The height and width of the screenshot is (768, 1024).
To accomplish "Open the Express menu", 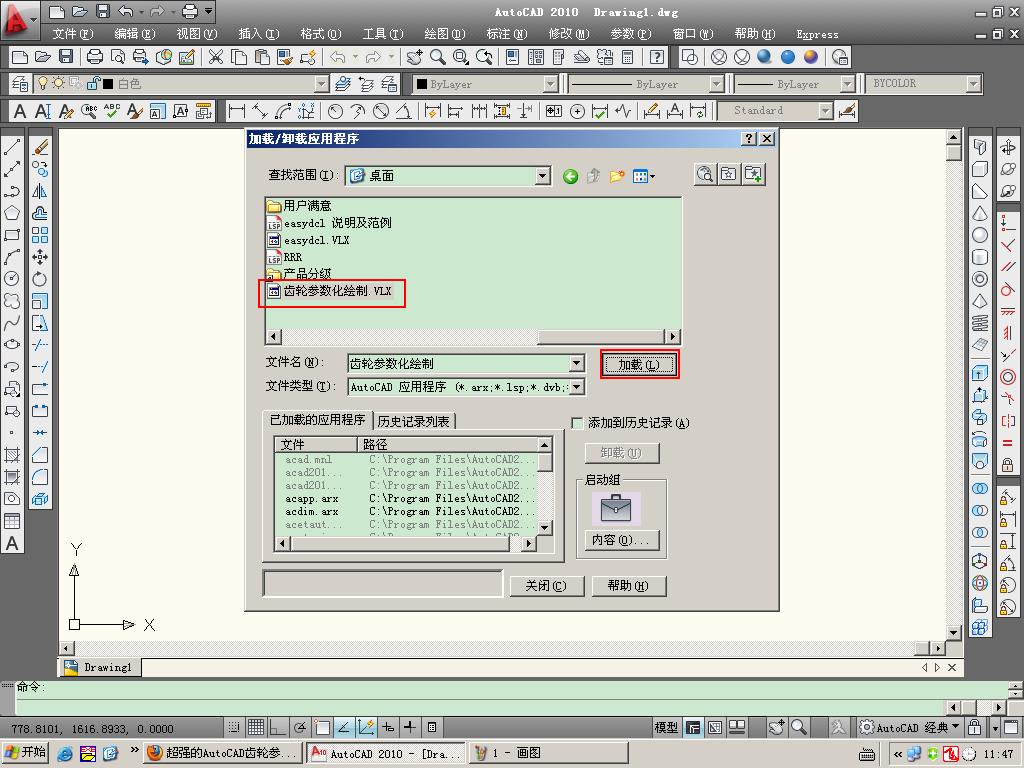I will tap(817, 34).
